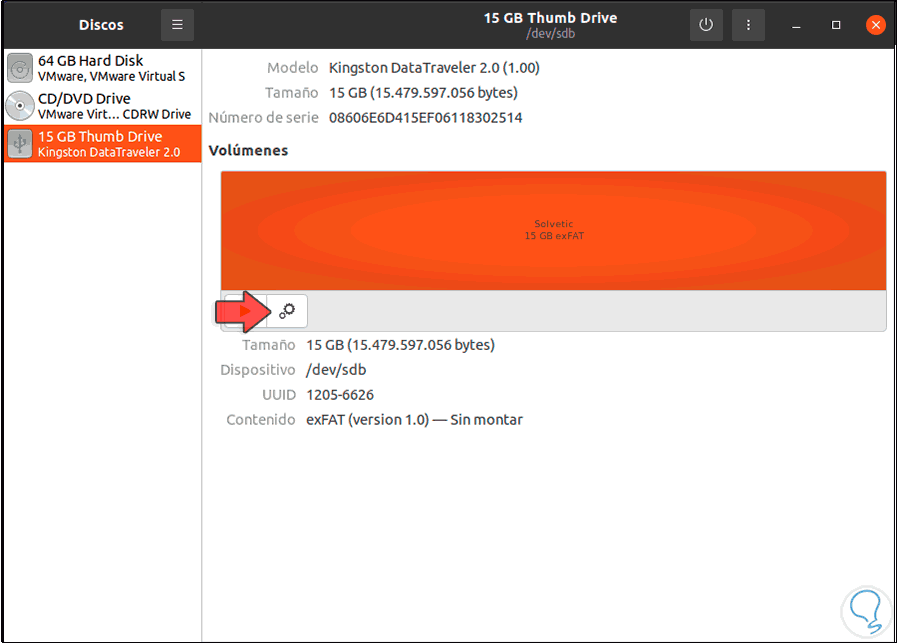Viewport: 899px width, 643px height.
Task: Click the USB thumb drive icon in sidebar
Action: (x=19, y=143)
